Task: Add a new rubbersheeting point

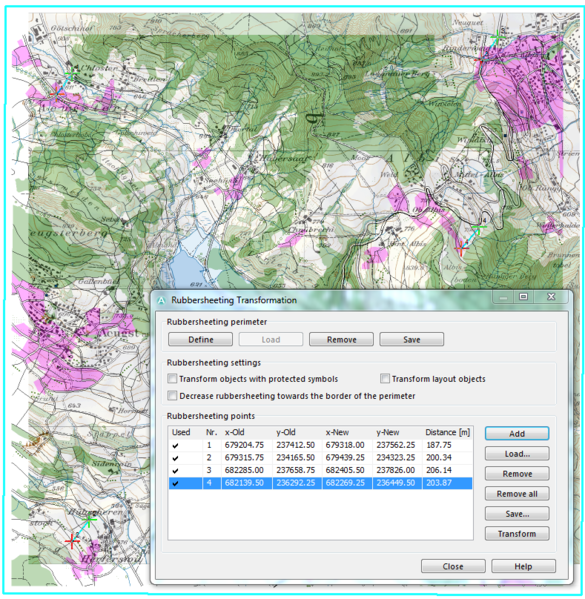Action: tap(517, 434)
